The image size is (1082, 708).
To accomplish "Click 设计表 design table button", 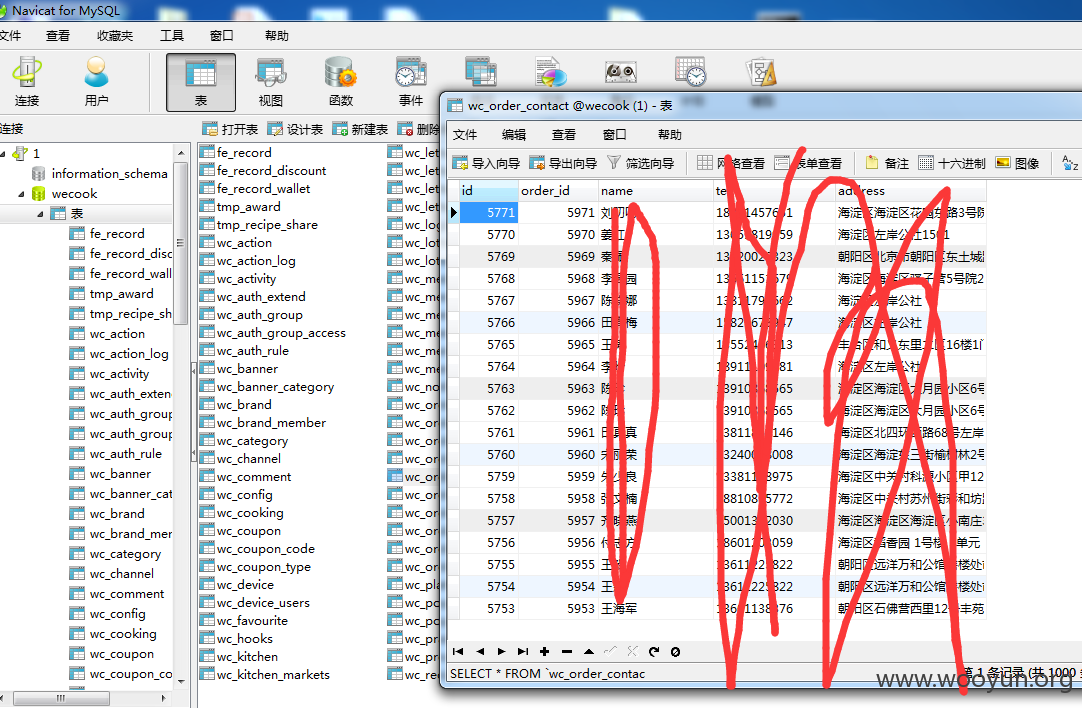I will 295,129.
